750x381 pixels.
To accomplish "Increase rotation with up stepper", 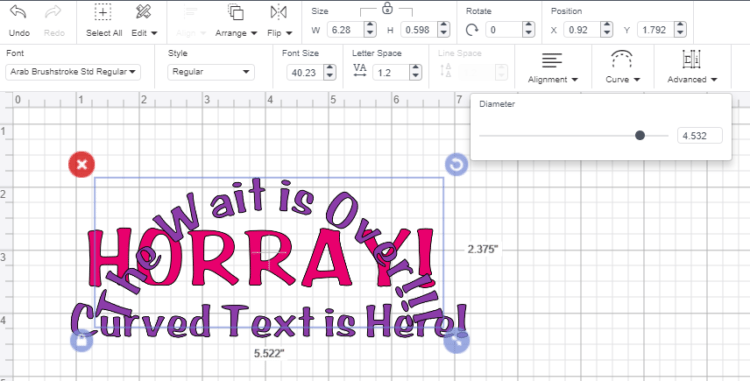I will (528, 26).
